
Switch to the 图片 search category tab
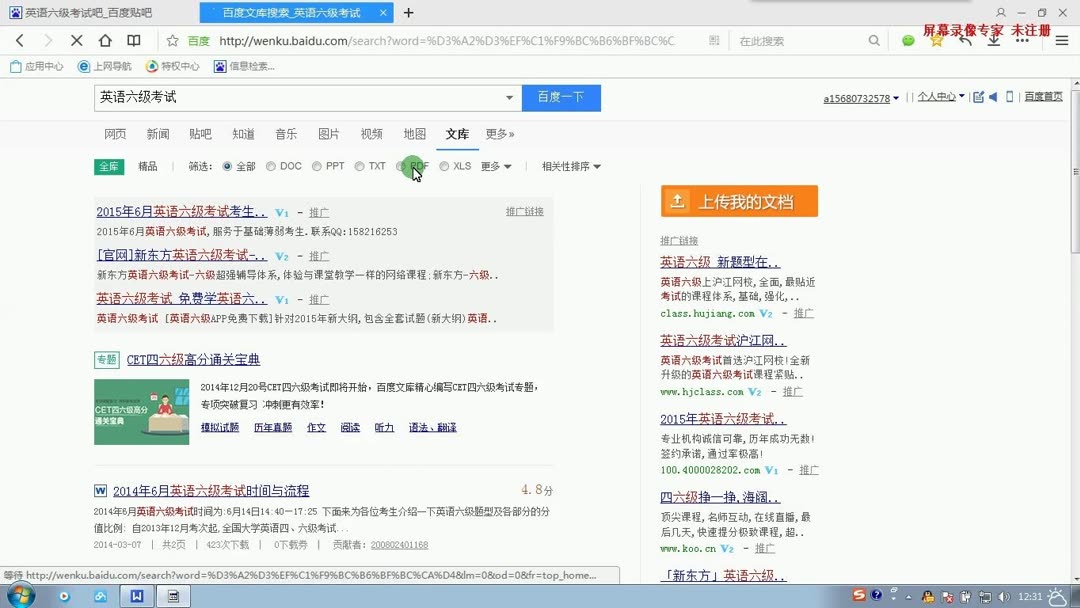[x=329, y=133]
